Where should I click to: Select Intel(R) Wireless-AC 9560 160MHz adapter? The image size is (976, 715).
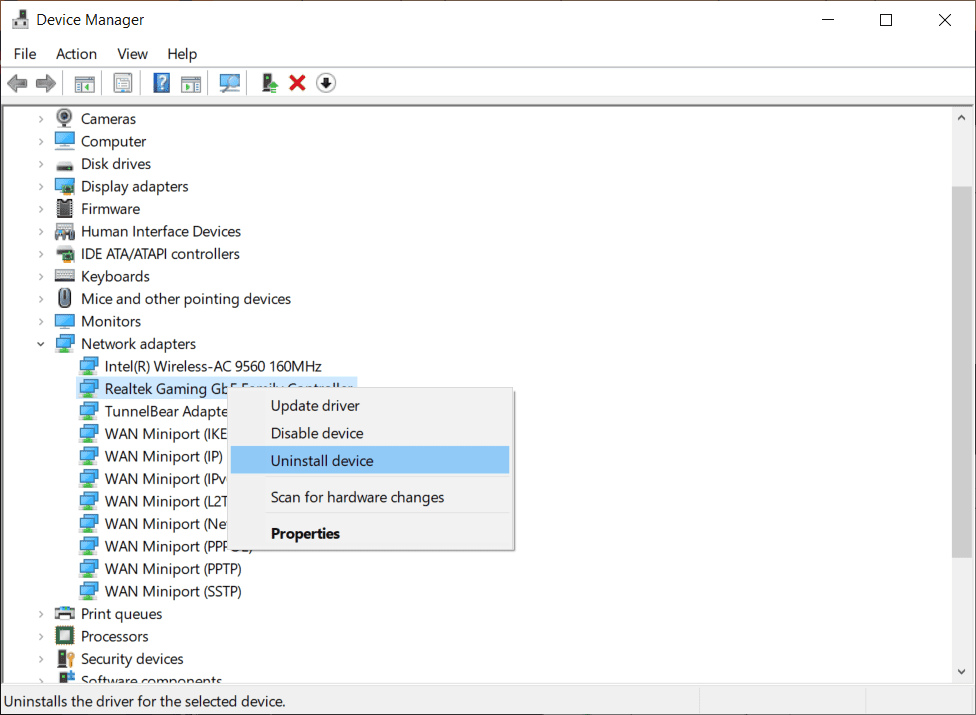click(x=212, y=366)
